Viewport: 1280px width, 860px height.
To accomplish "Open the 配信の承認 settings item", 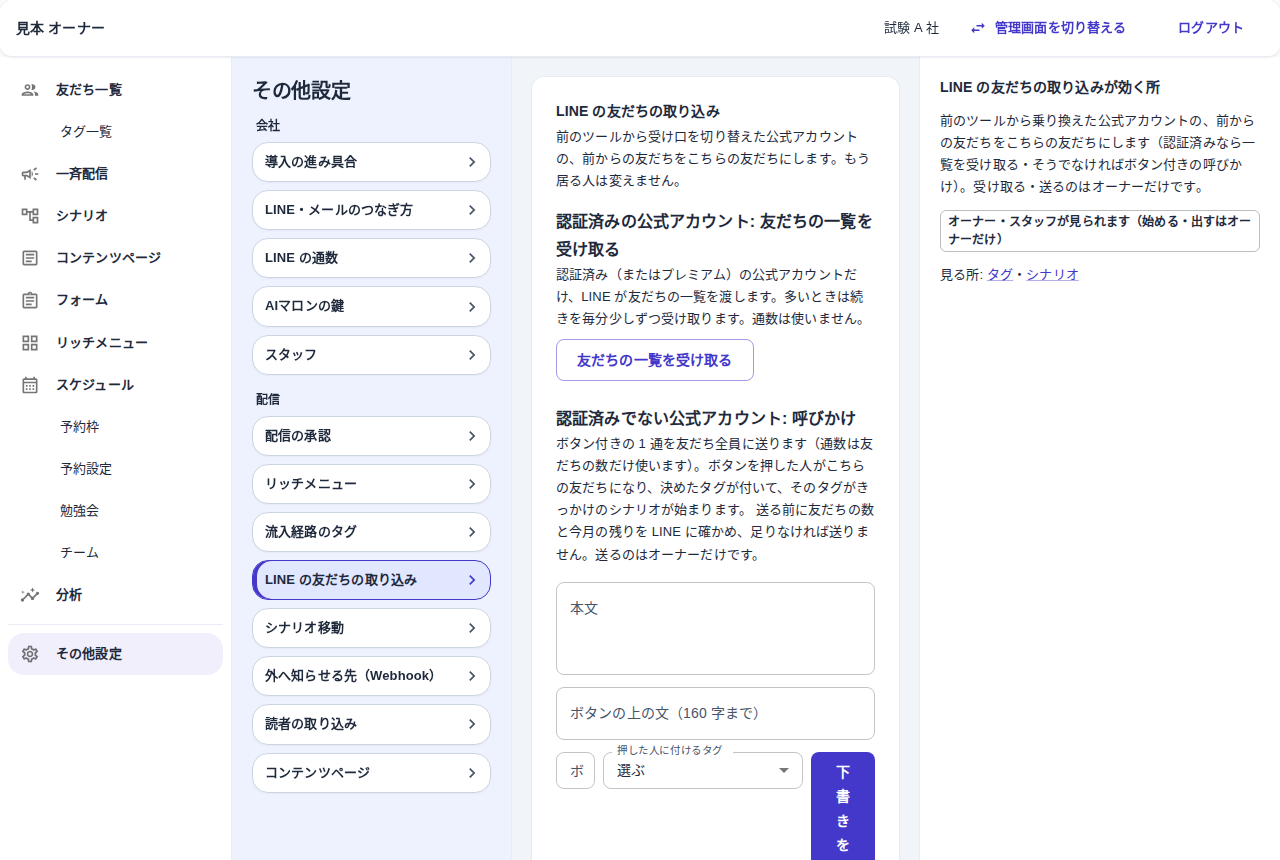I will (x=371, y=436).
